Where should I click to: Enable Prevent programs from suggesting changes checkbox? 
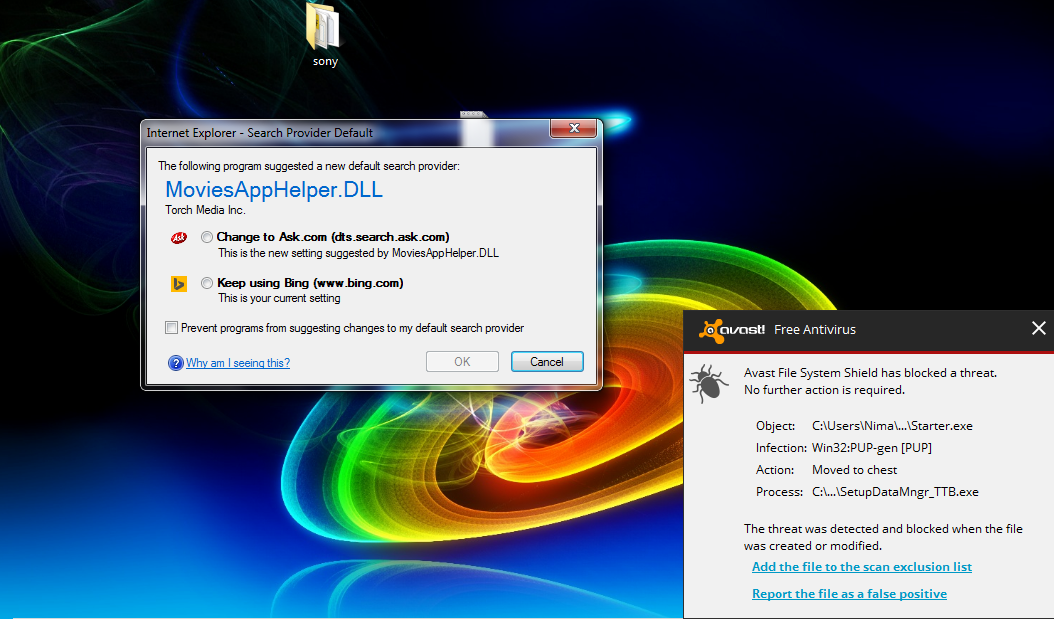[x=171, y=328]
